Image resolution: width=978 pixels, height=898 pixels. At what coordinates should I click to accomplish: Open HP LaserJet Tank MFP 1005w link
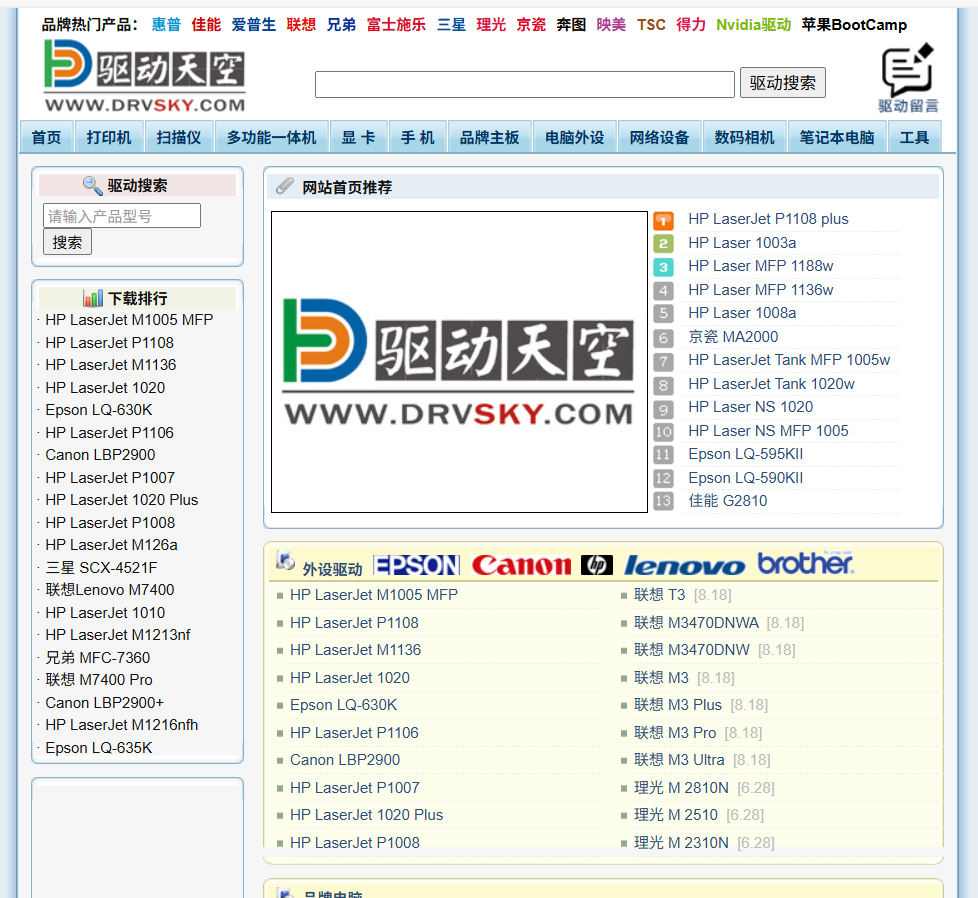[789, 360]
